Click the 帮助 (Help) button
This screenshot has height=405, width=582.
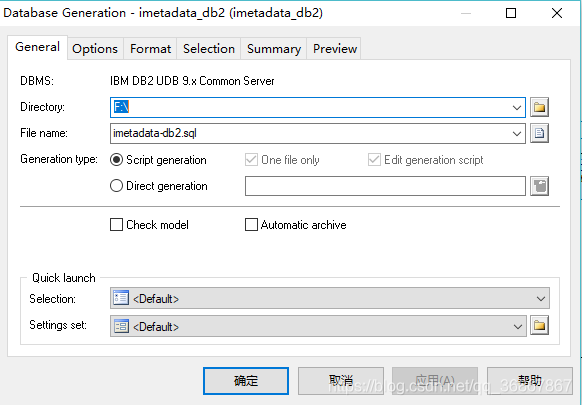[530, 380]
